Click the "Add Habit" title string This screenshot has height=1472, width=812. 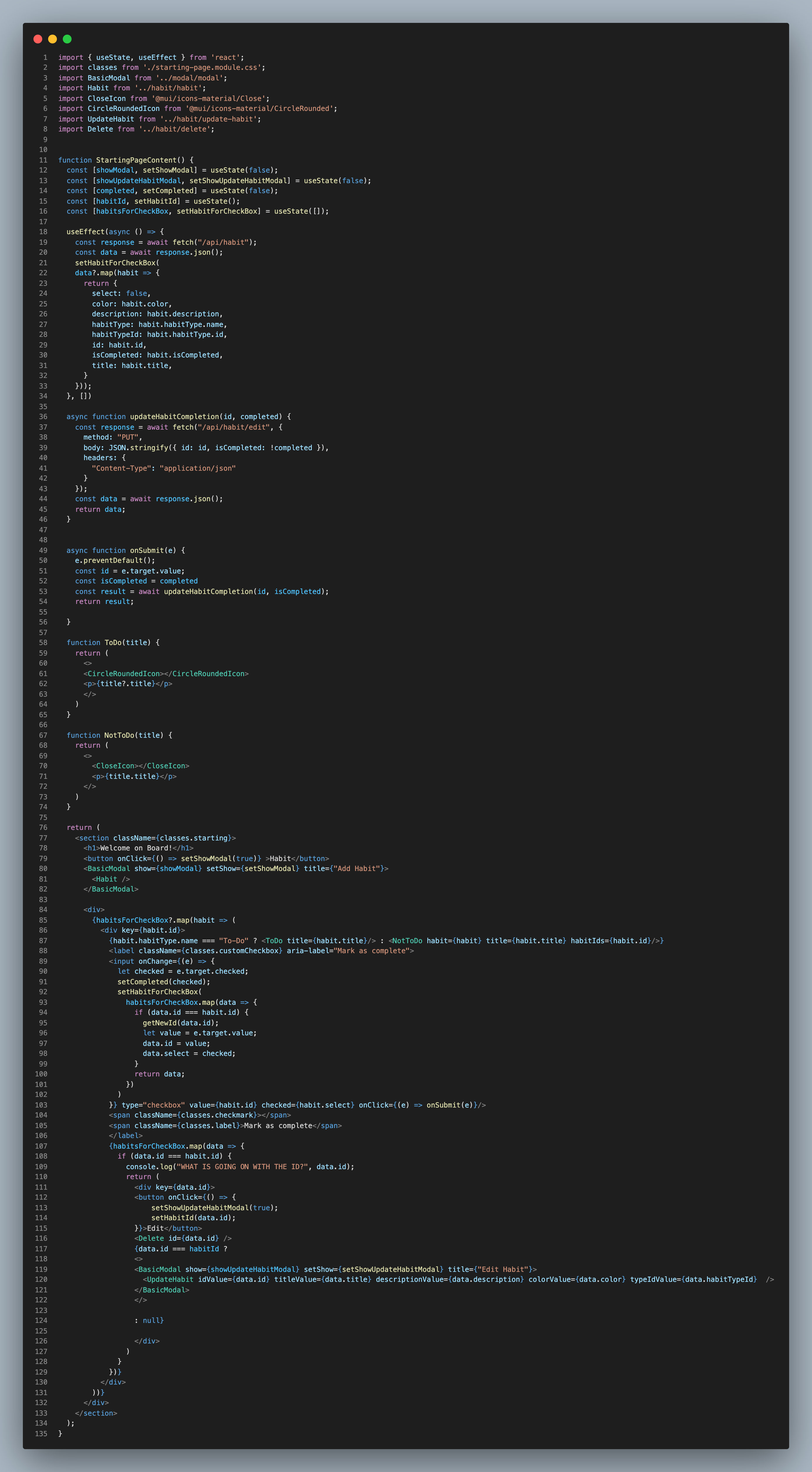point(356,869)
